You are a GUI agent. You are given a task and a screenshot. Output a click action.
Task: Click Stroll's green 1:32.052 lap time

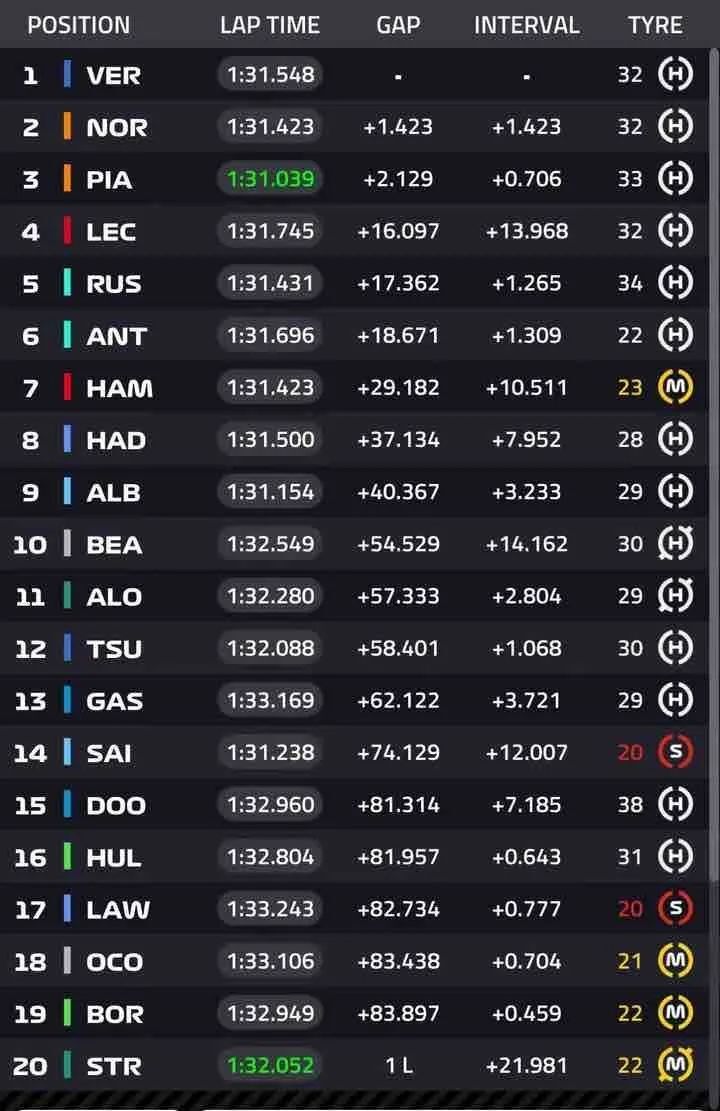coord(270,1065)
